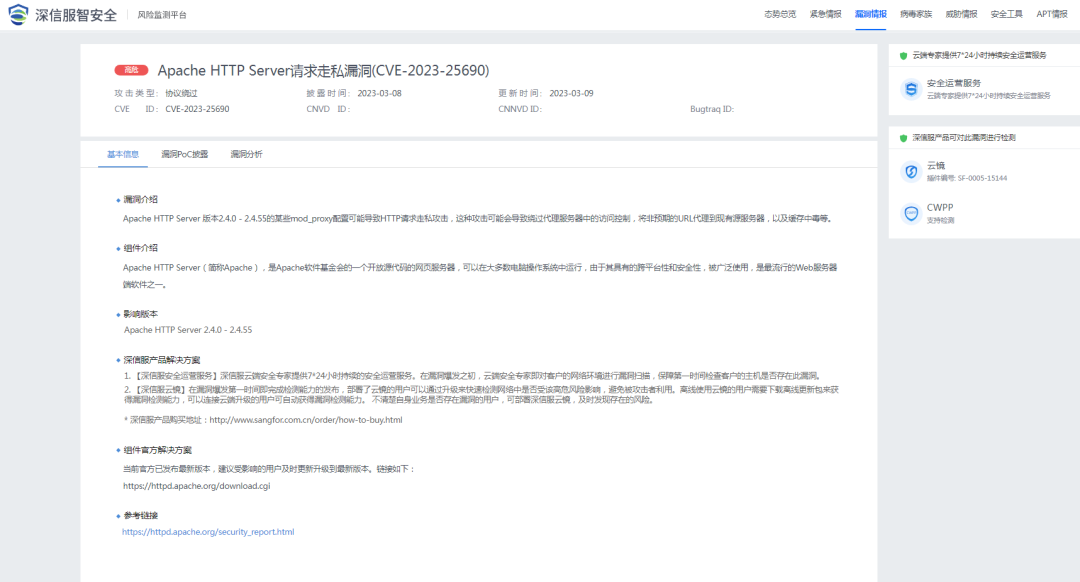The width and height of the screenshot is (1080, 582).
Task: Click the 组件介绍 section heading
Action: (141, 248)
